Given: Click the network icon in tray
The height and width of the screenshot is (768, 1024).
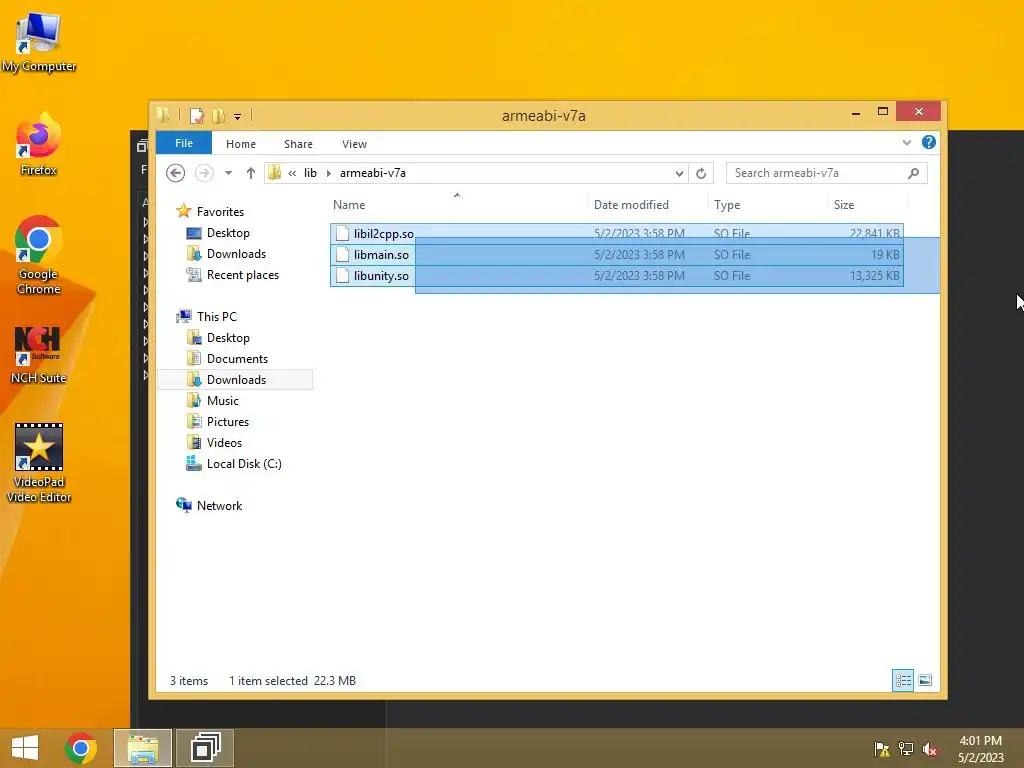Looking at the screenshot, I should pyautogui.click(x=906, y=749).
